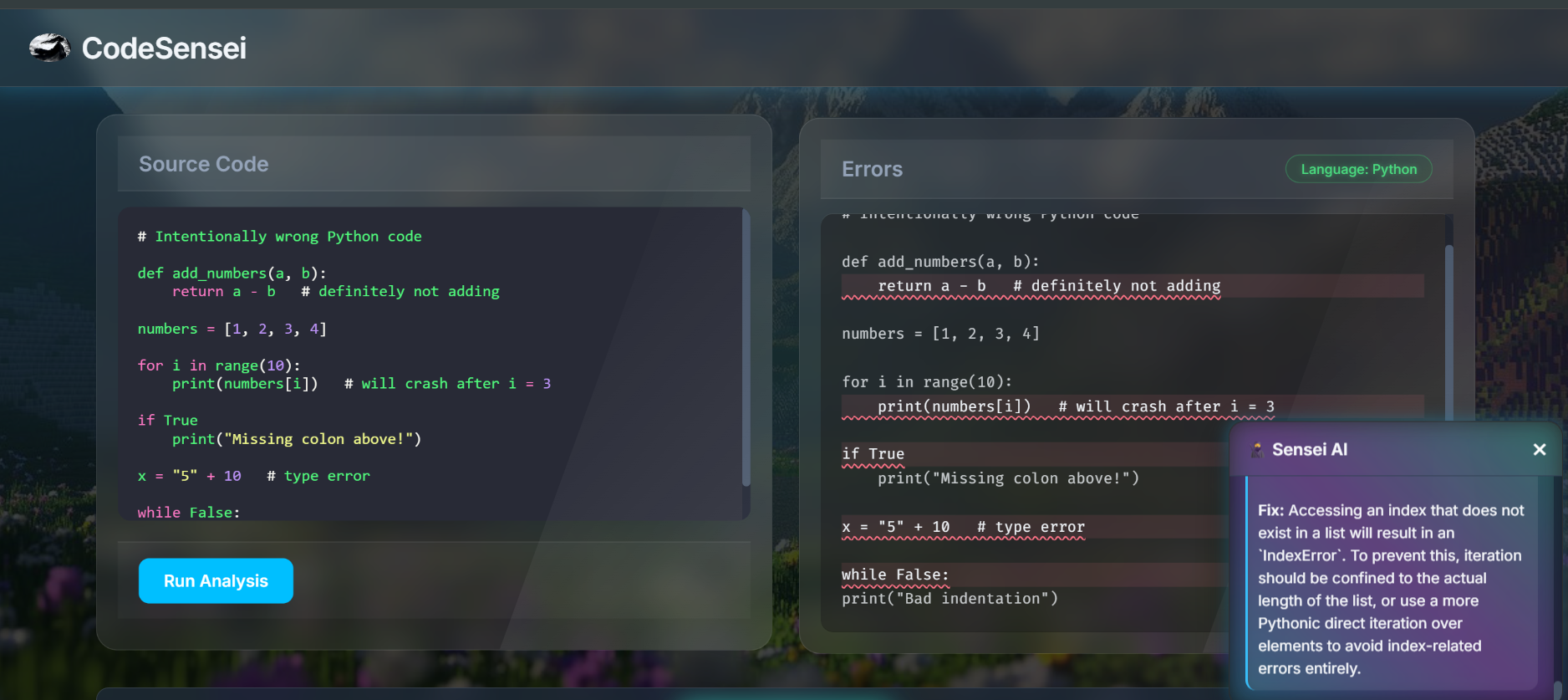Image resolution: width=1568 pixels, height=700 pixels.
Task: Click the Errors panel scrollbar
Action: 1448,335
